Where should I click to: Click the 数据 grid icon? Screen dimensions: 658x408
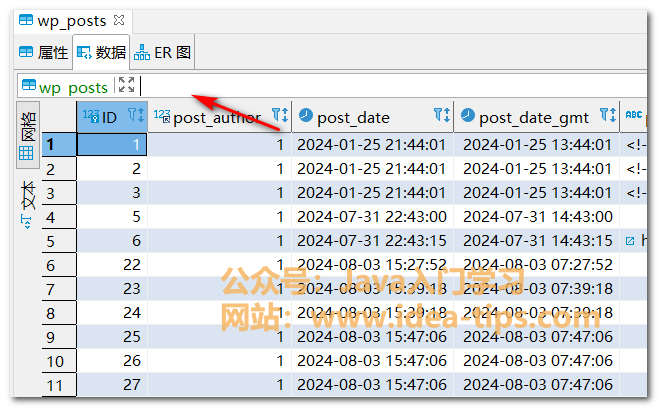pyautogui.click(x=84, y=52)
